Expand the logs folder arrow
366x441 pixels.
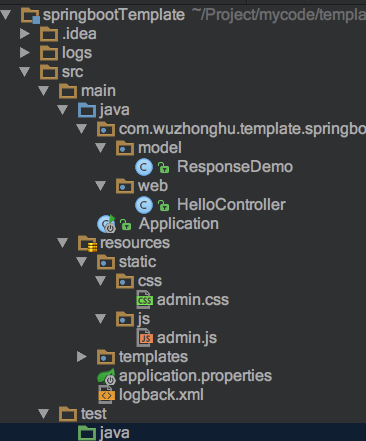[x=25, y=53]
